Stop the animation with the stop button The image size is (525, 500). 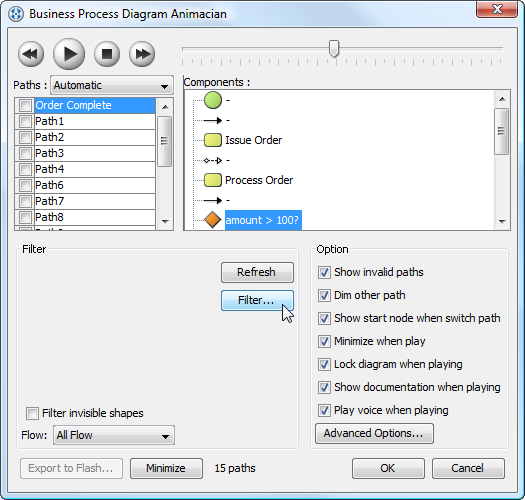[107, 54]
